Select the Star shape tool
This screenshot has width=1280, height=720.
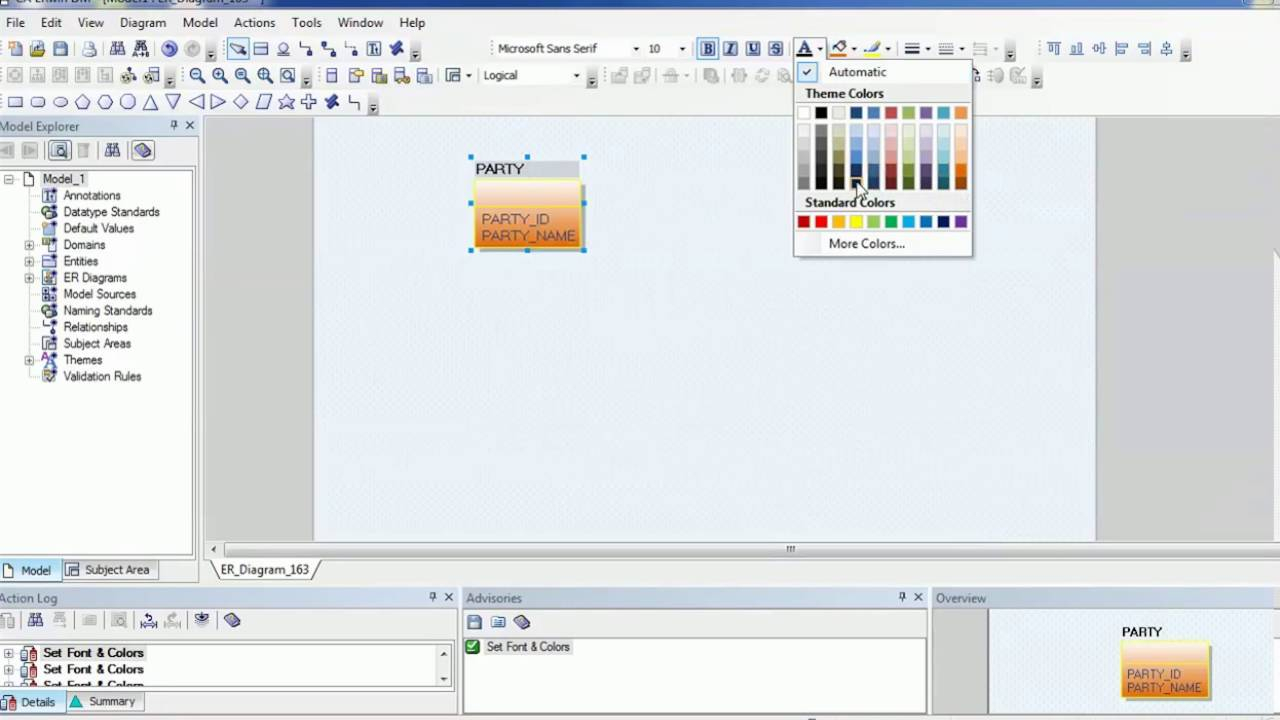point(288,101)
